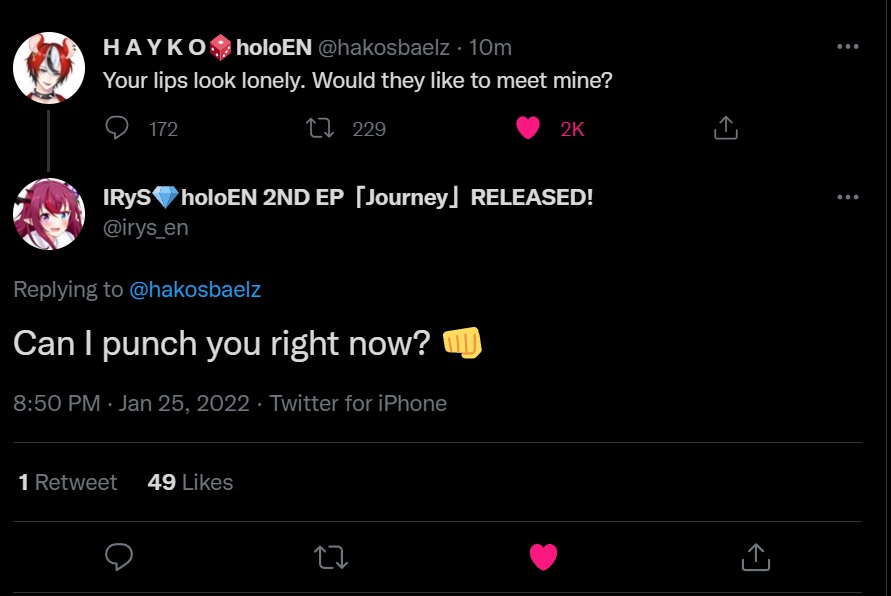View the 49 Likes list

point(190,482)
